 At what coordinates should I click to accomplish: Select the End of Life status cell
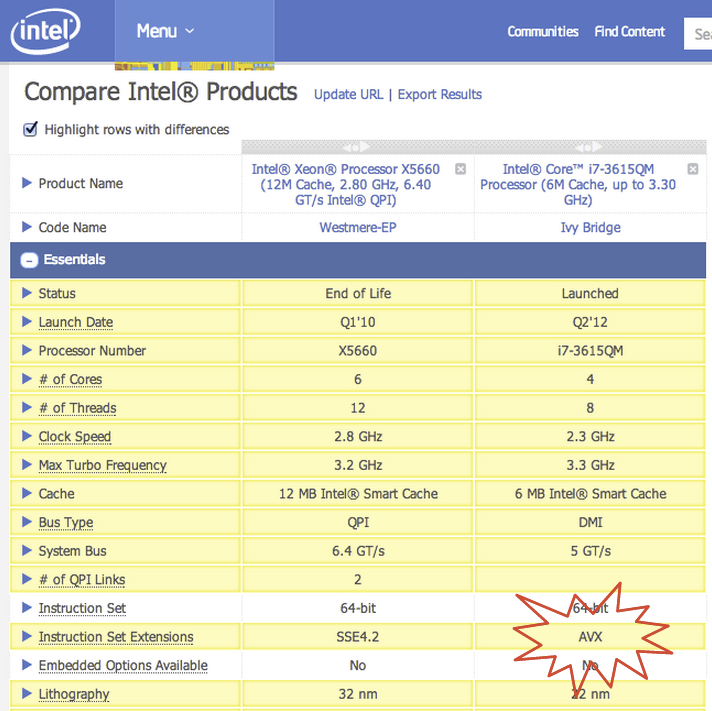tap(358, 293)
